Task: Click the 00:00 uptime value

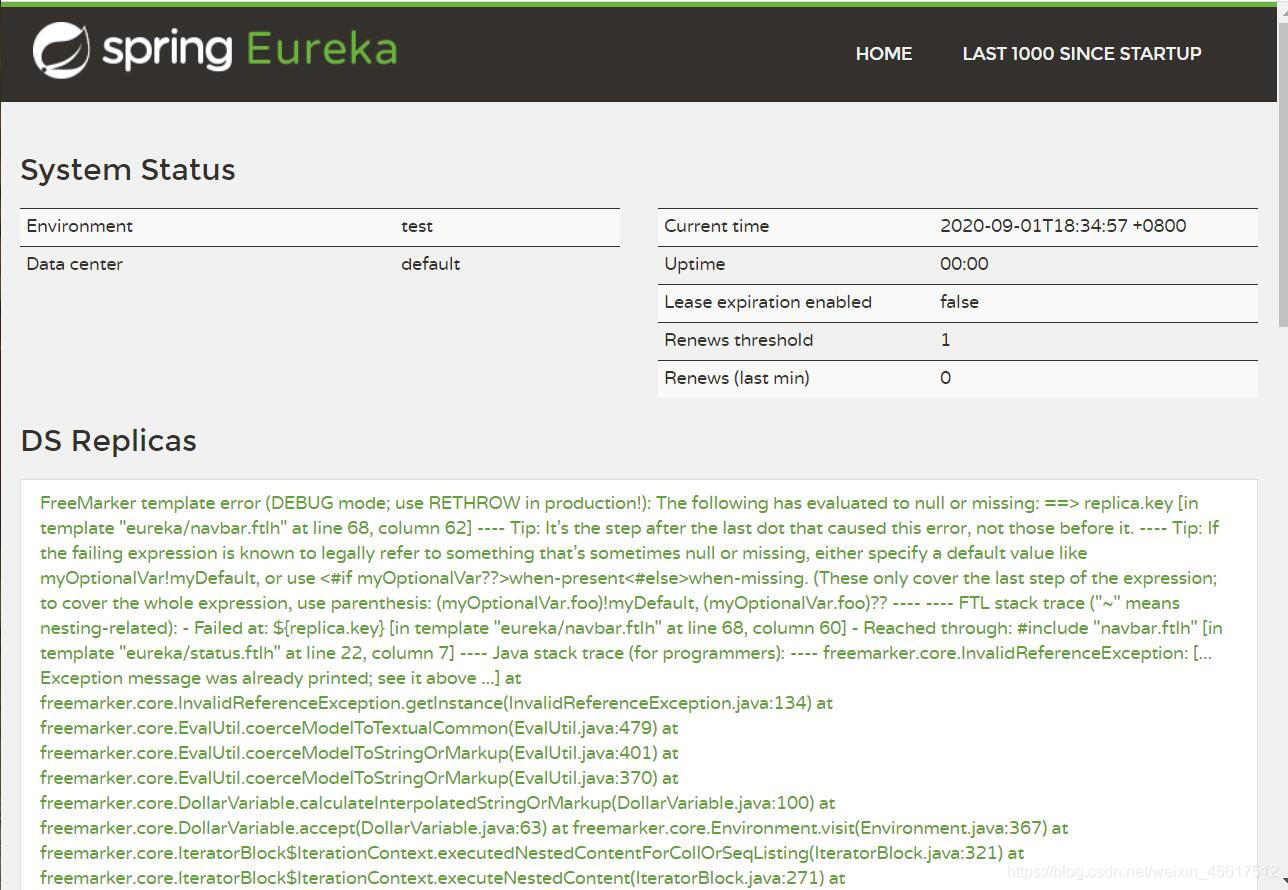Action: point(964,264)
